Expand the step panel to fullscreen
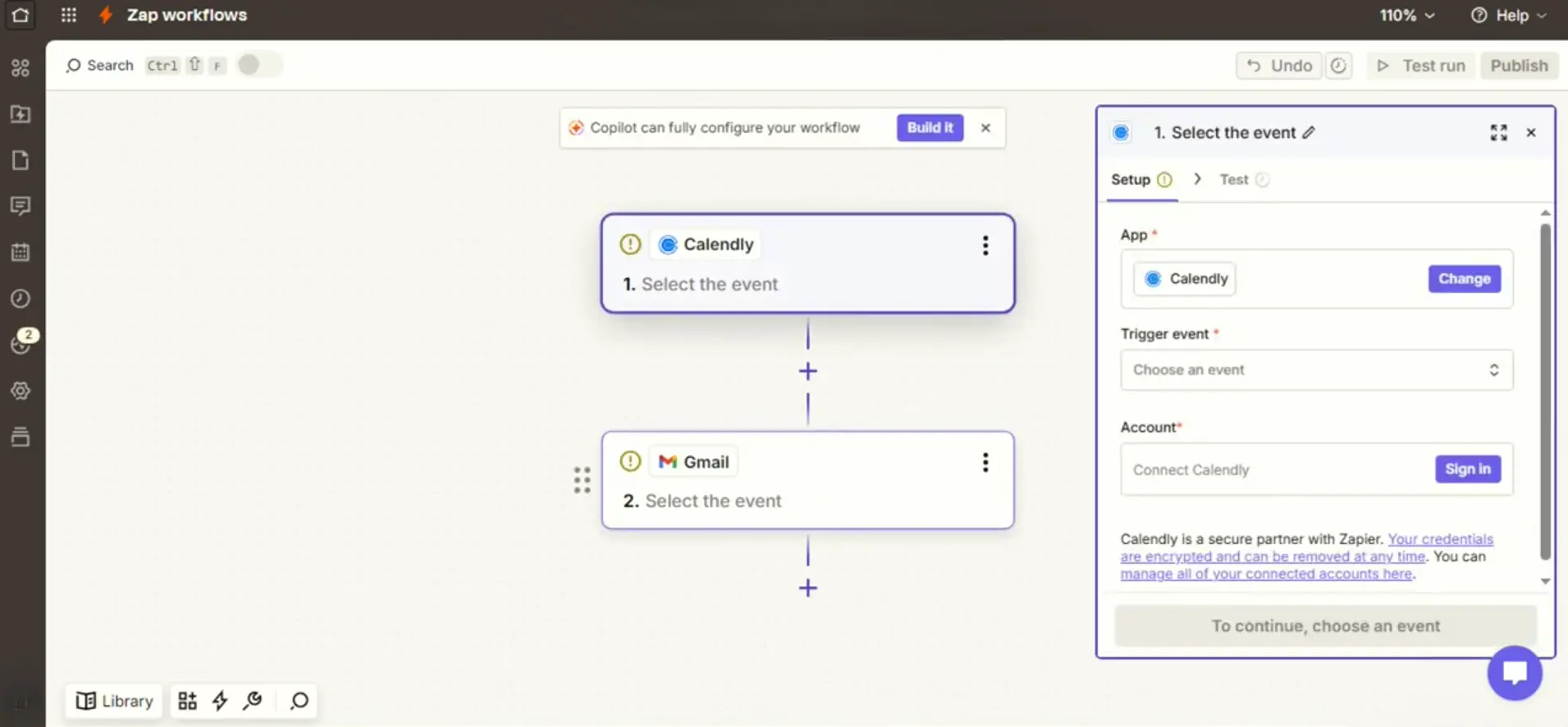 coord(1498,132)
